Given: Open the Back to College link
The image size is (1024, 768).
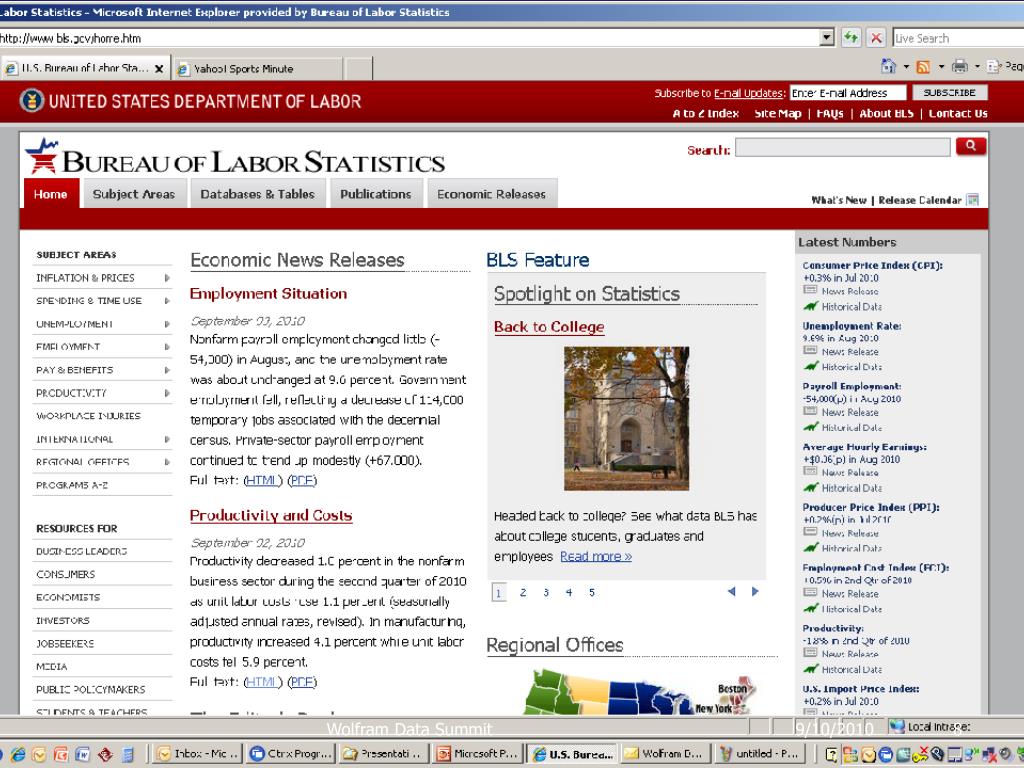Looking at the screenshot, I should point(549,327).
